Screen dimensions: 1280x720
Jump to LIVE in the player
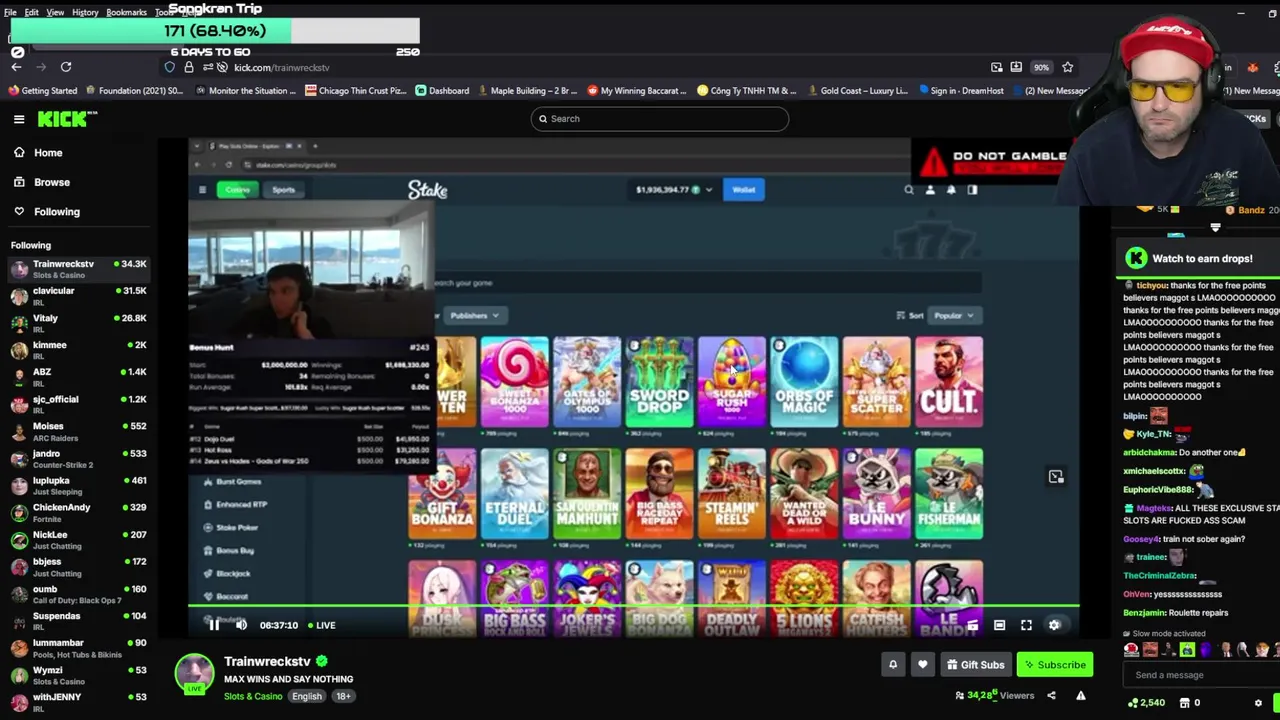[323, 625]
